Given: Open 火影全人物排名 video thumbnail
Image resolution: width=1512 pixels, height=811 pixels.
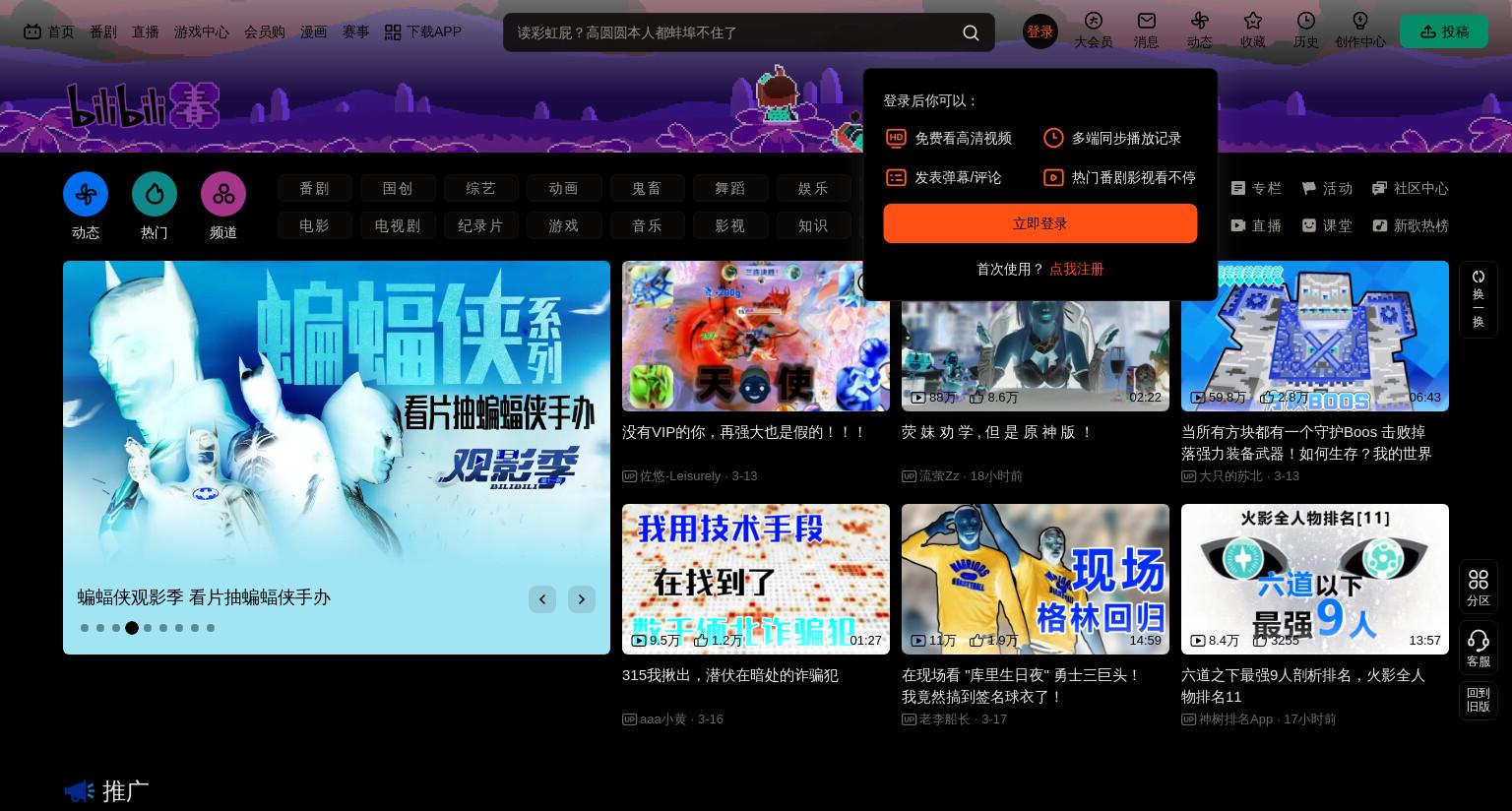Looking at the screenshot, I should click(x=1315, y=579).
